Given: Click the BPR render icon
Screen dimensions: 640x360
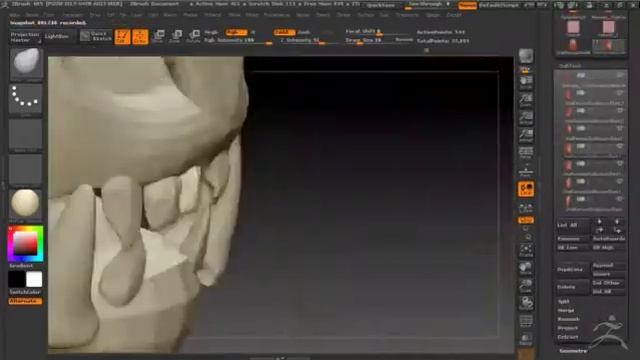Looking at the screenshot, I should (x=526, y=56).
